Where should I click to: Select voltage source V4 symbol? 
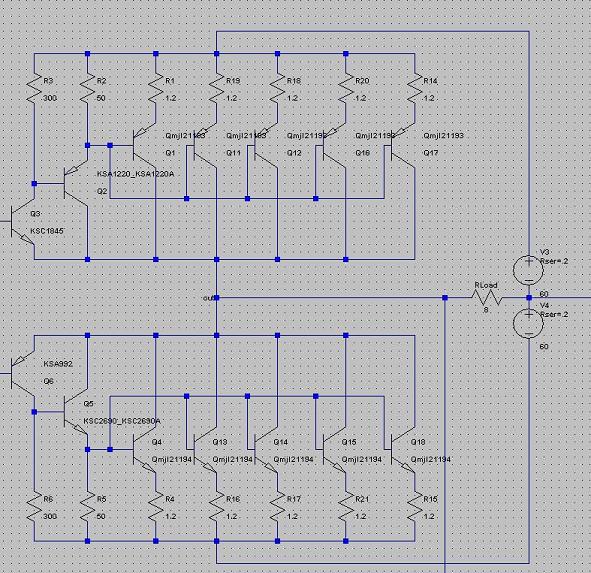click(528, 323)
